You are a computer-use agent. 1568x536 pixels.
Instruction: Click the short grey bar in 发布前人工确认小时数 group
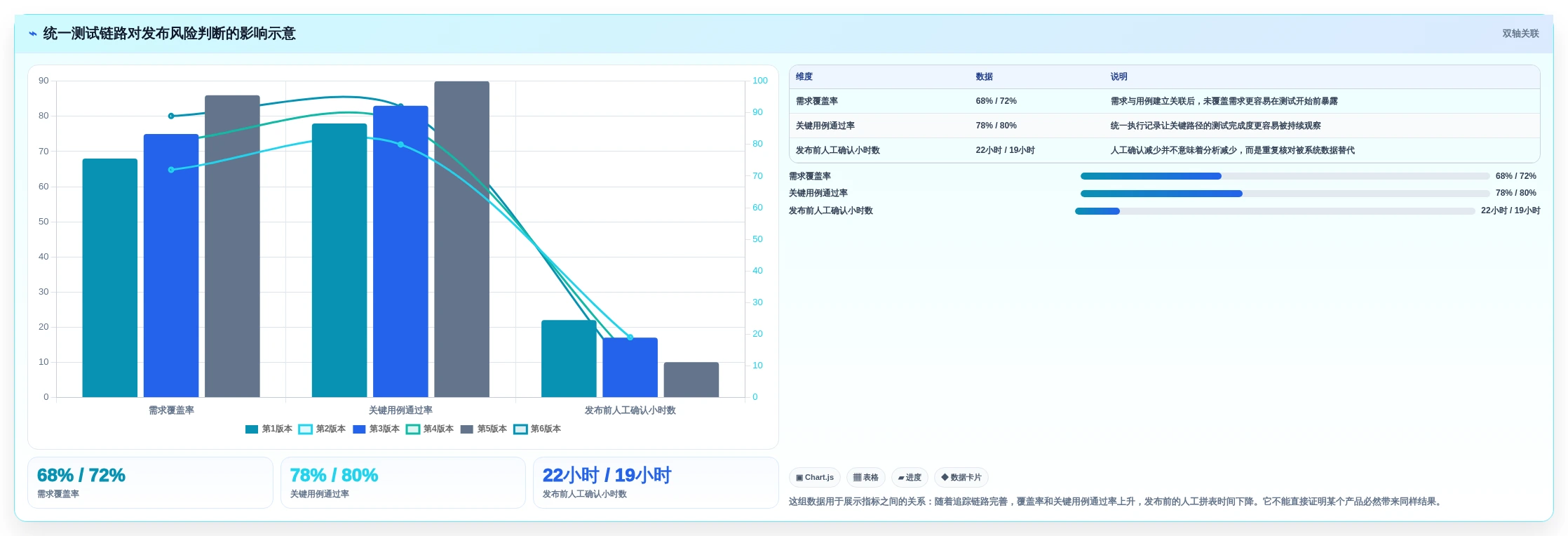tap(691, 380)
